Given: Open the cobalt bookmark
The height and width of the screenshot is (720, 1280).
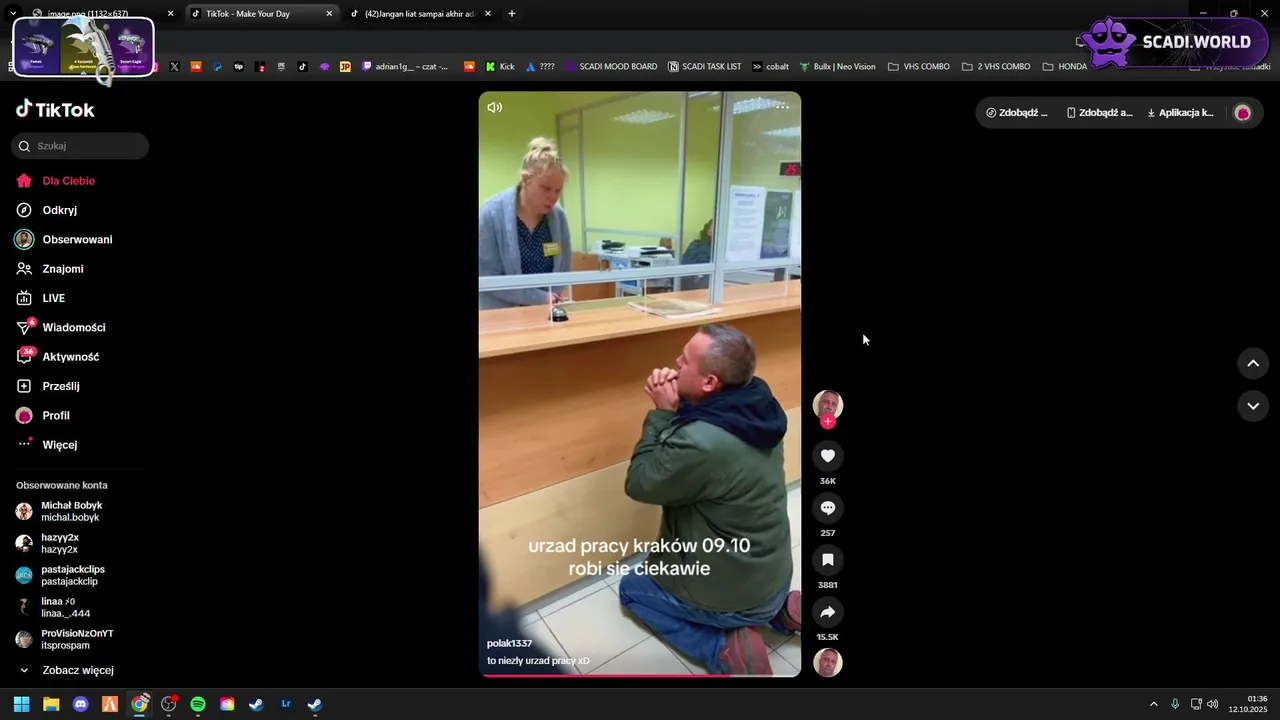Looking at the screenshot, I should click(771, 67).
